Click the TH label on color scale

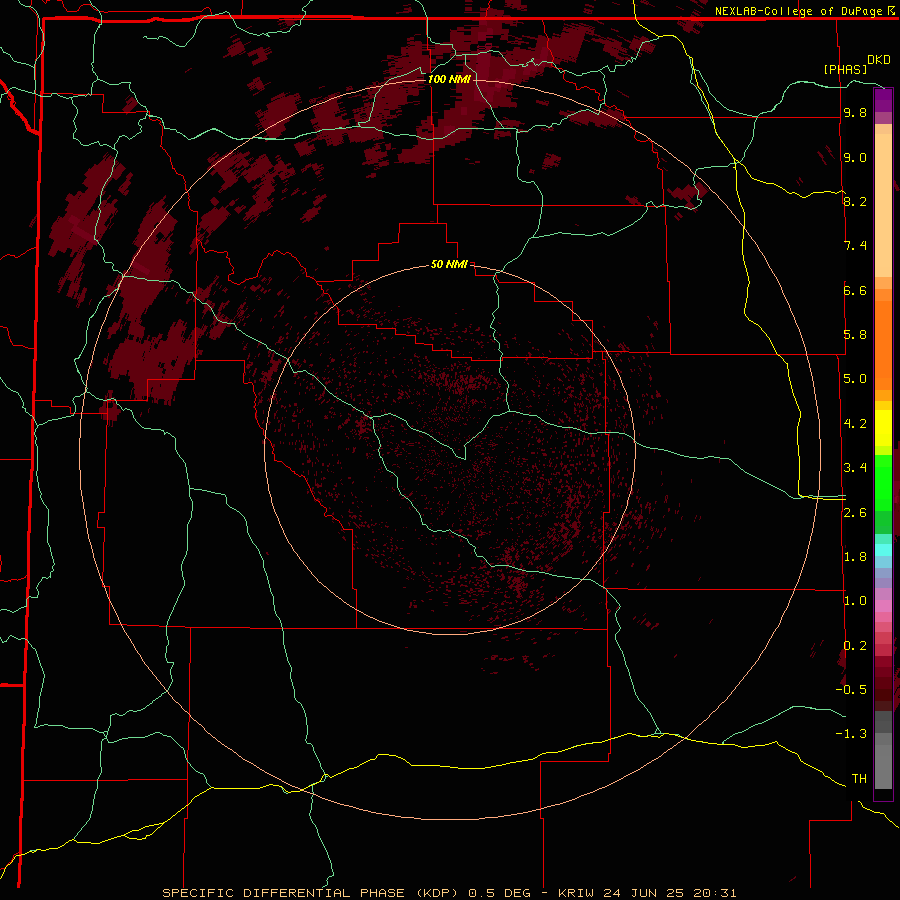(x=859, y=779)
